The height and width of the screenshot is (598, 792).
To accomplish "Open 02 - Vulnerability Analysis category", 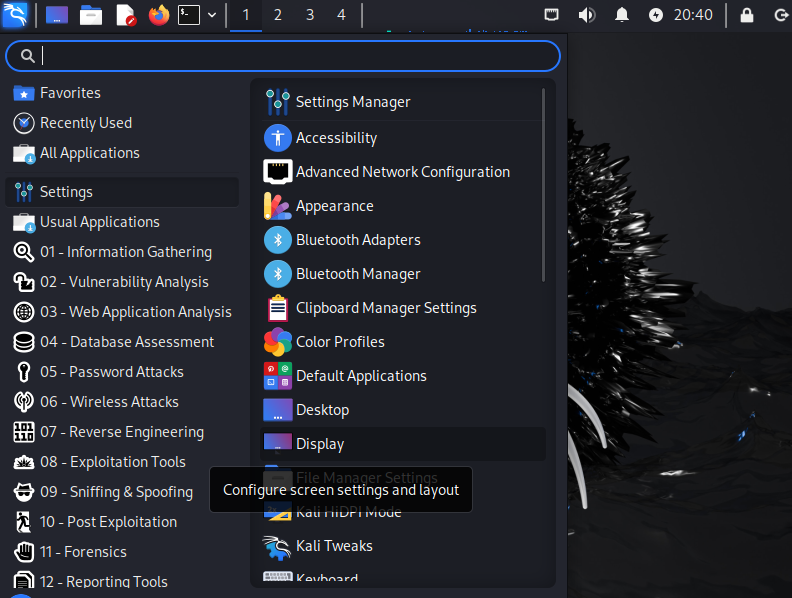I will 121,282.
